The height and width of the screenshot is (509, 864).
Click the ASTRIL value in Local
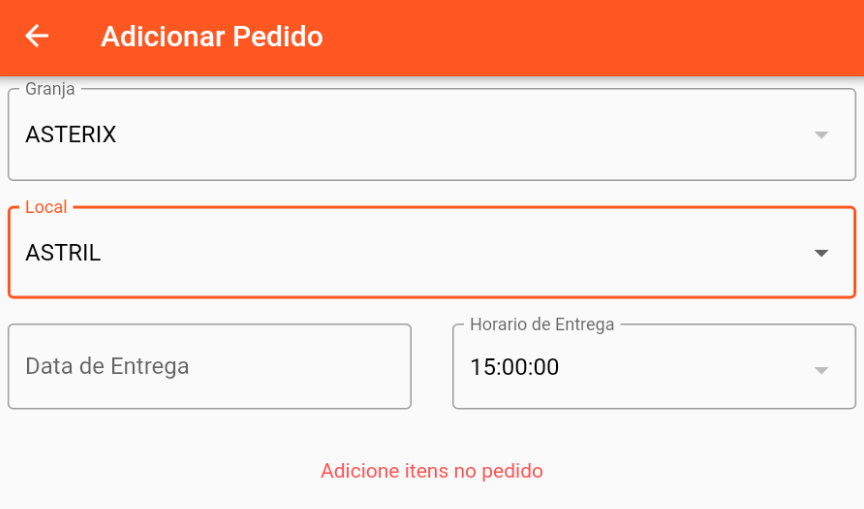[63, 253]
